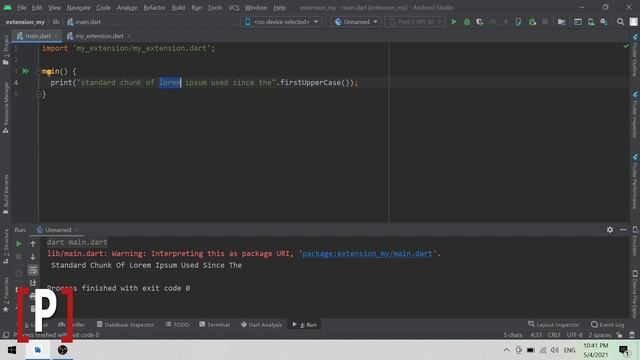
Task: Open the Terminal tool window
Action: coord(215,325)
